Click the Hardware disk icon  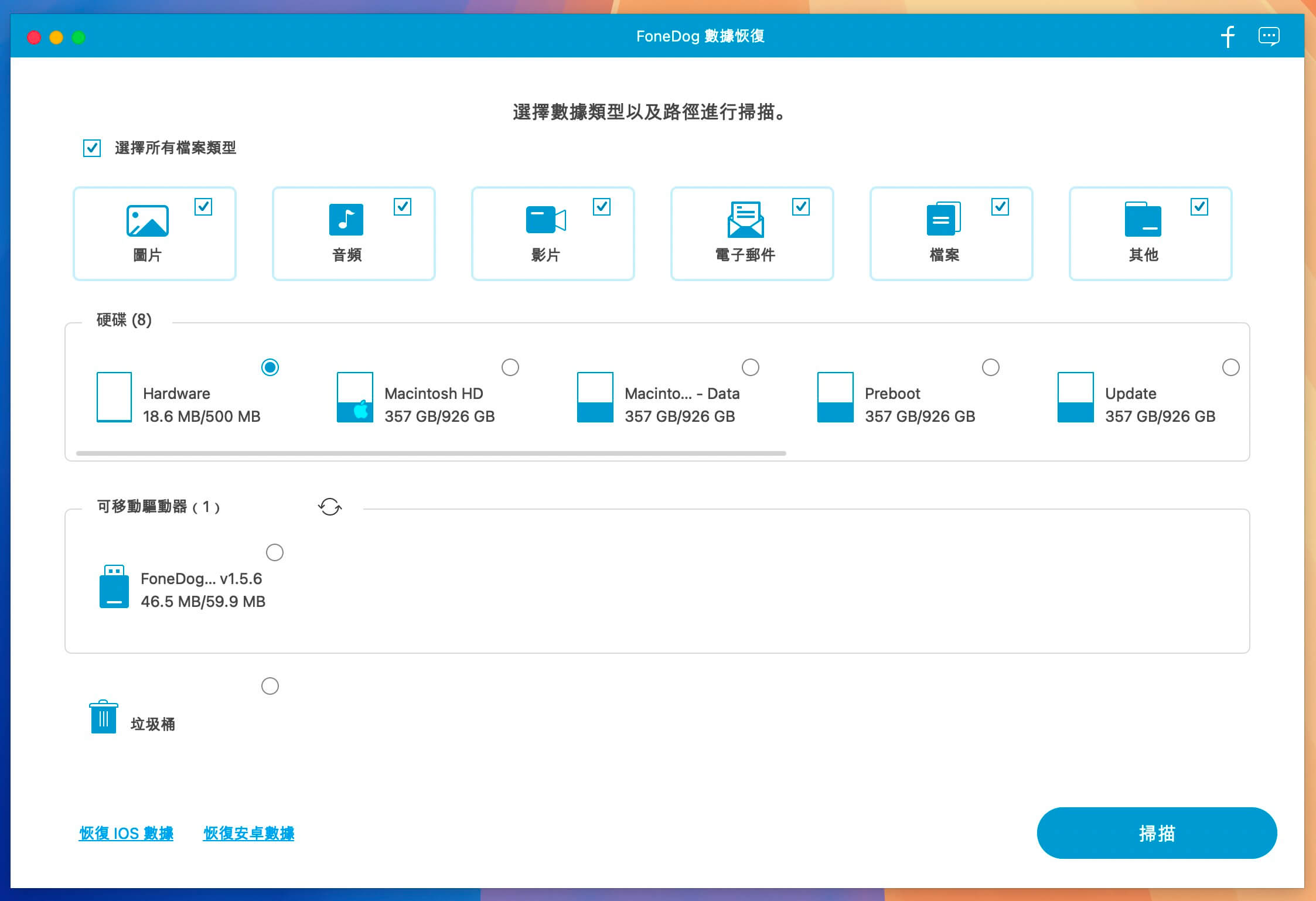(114, 397)
